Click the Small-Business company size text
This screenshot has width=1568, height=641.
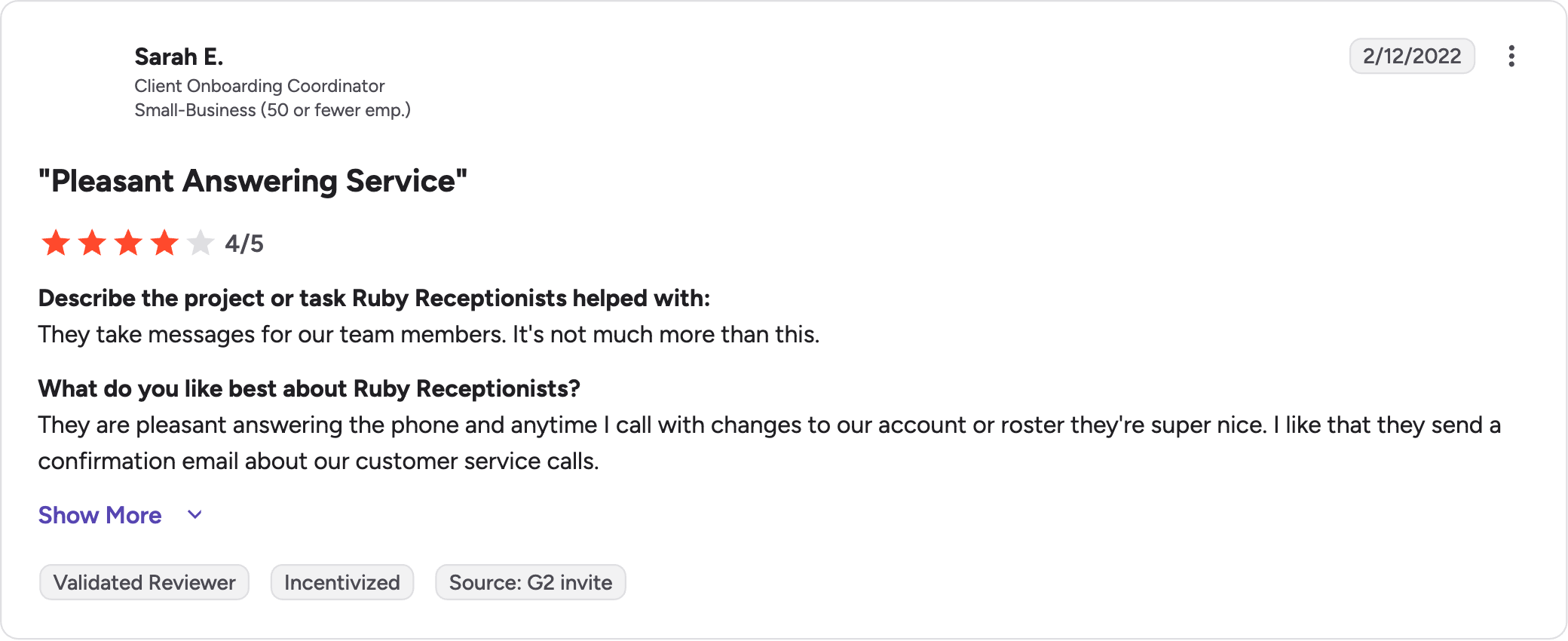pos(272,110)
